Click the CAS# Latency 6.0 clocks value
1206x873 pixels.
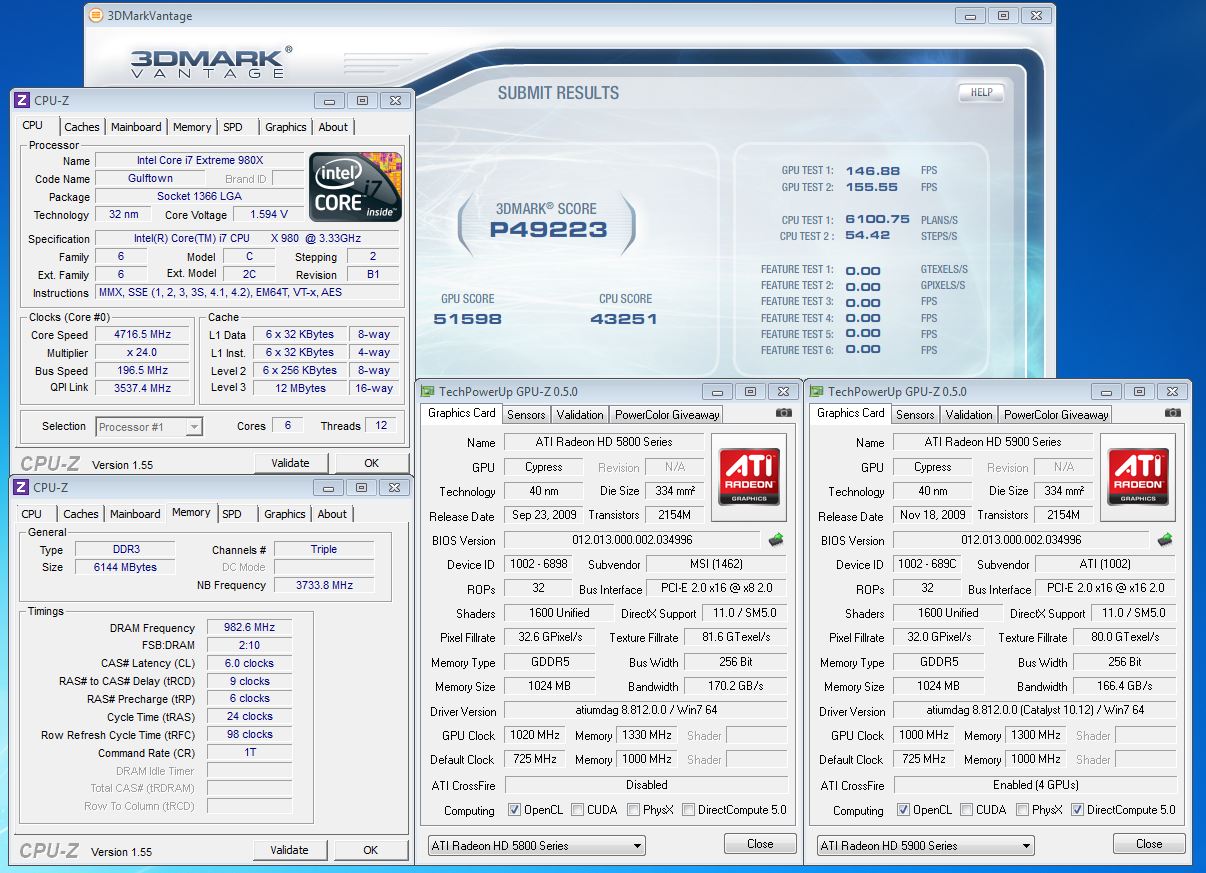[250, 663]
